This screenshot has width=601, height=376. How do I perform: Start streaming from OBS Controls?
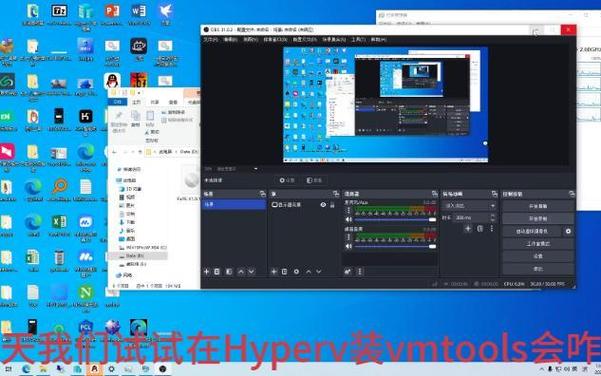pos(538,206)
